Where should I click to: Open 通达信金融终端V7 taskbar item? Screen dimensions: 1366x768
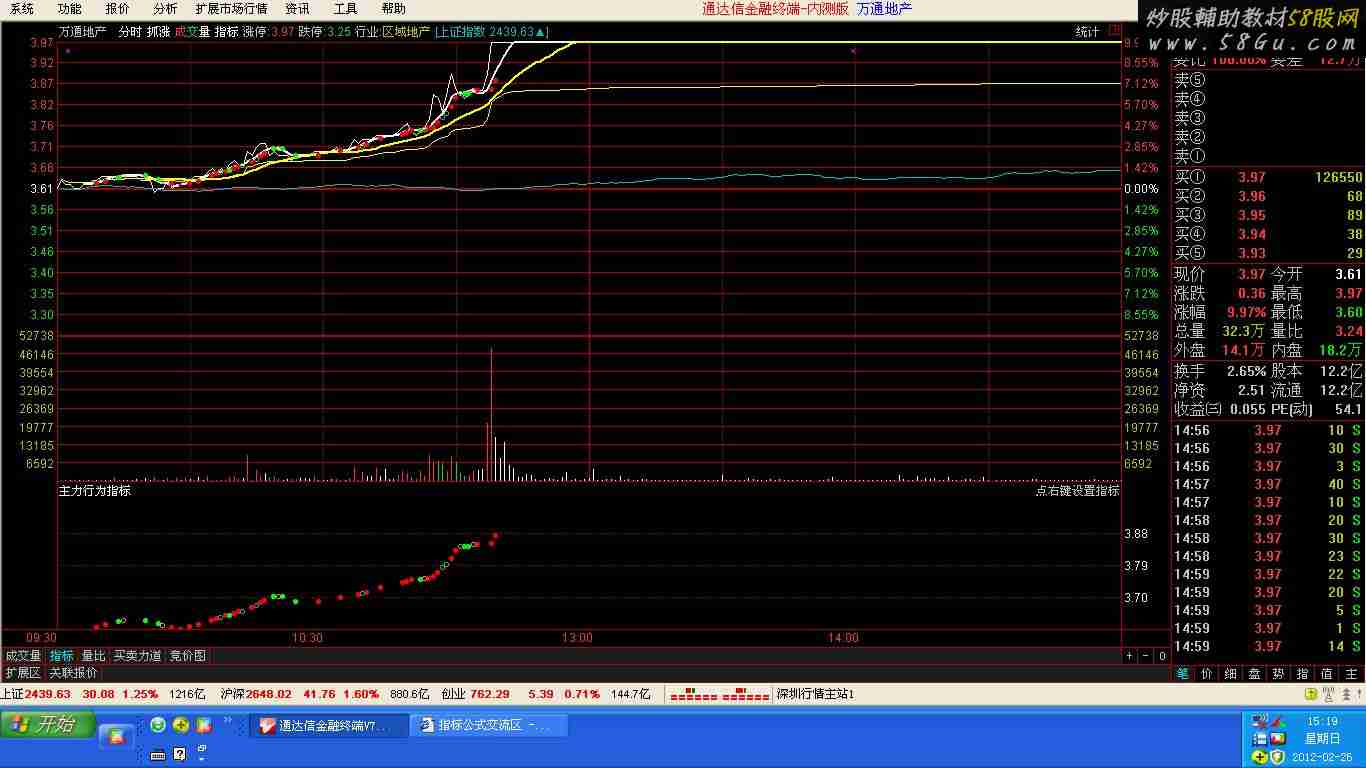click(329, 726)
